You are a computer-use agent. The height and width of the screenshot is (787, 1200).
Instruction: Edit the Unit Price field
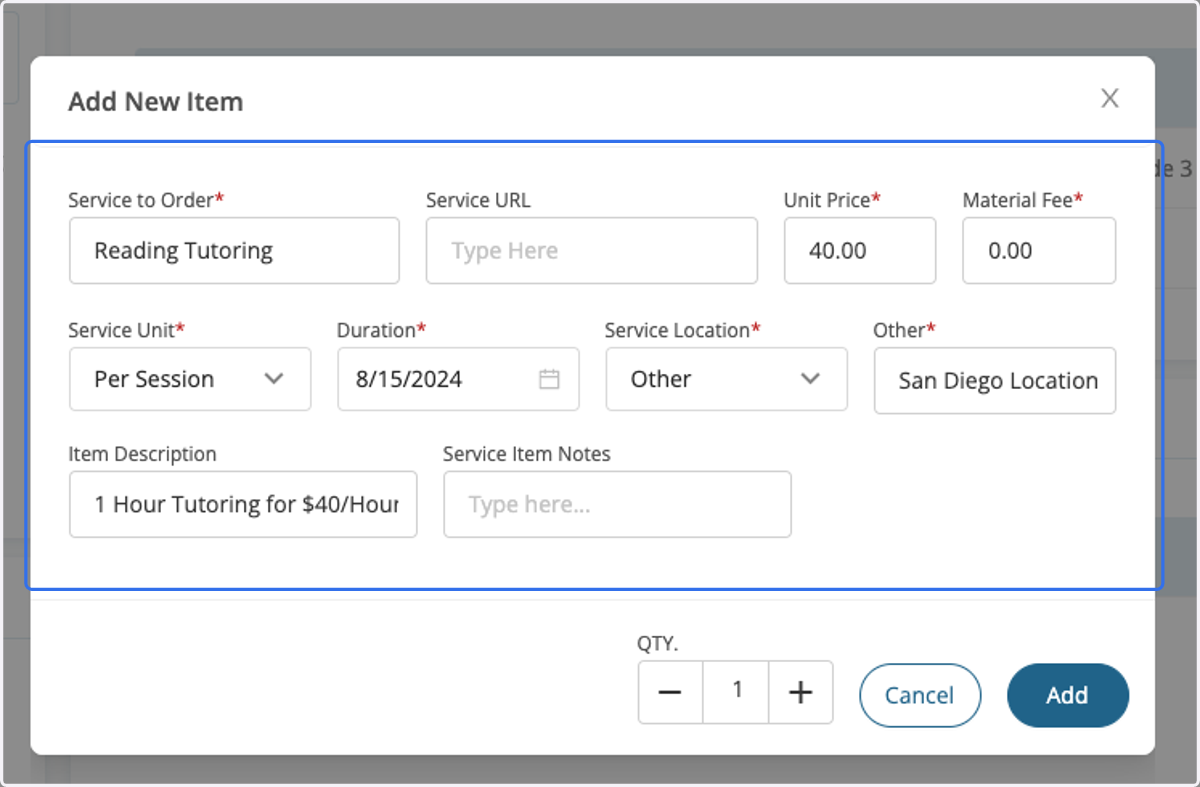(x=860, y=251)
